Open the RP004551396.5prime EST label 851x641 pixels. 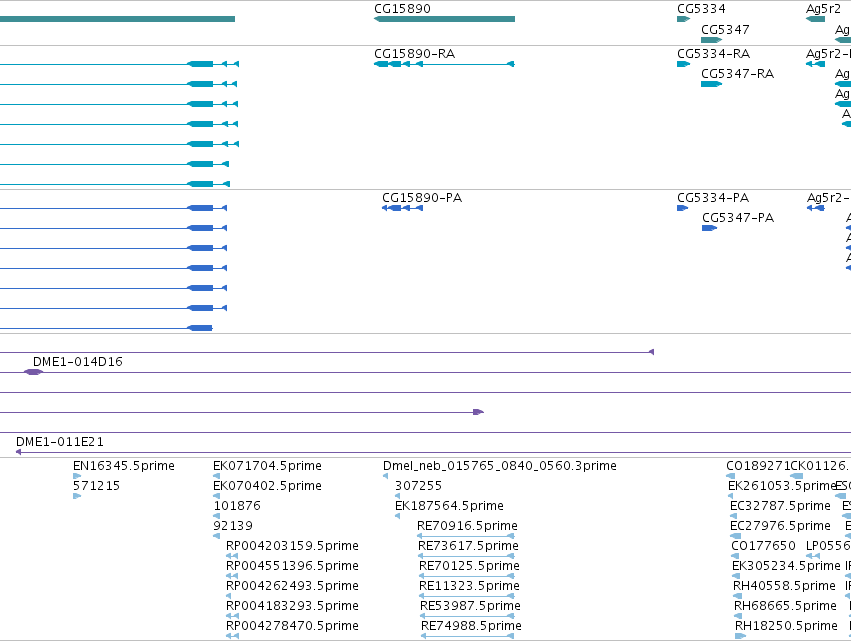[292, 566]
